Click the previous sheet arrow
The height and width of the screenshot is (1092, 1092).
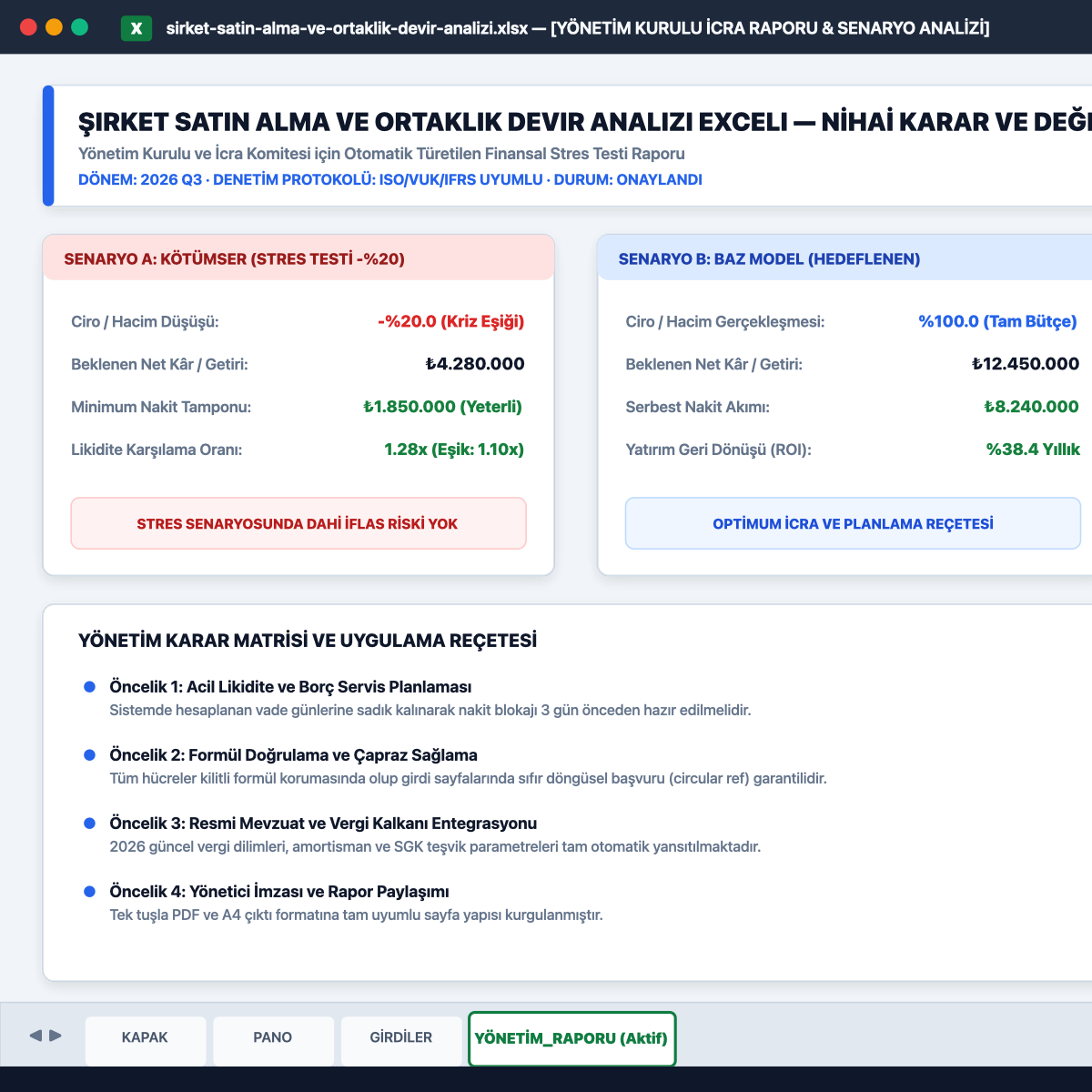[36, 1036]
